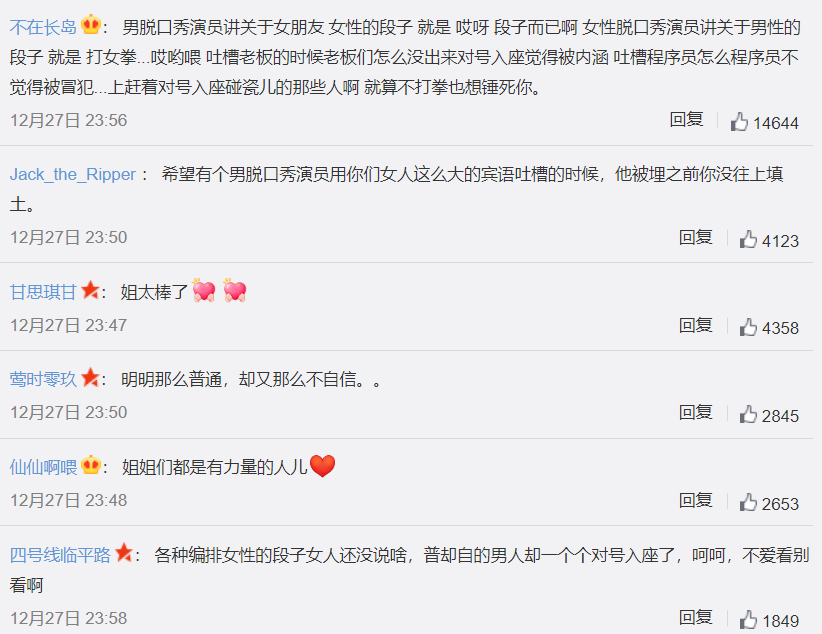The width and height of the screenshot is (822, 634).
Task: Click star badge beside 四号线临平路
Action: [x=124, y=553]
